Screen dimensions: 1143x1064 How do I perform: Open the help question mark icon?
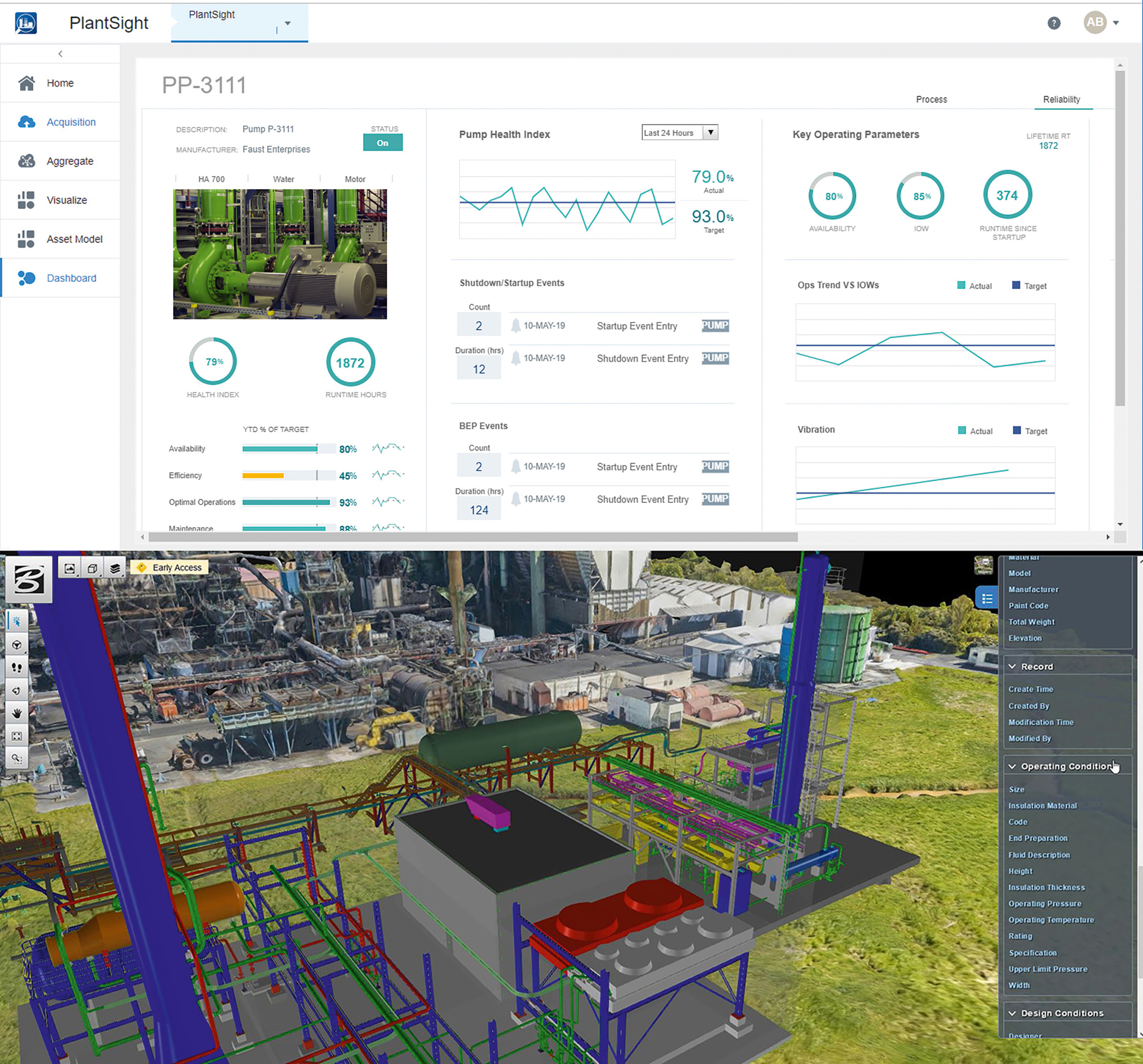(1053, 23)
